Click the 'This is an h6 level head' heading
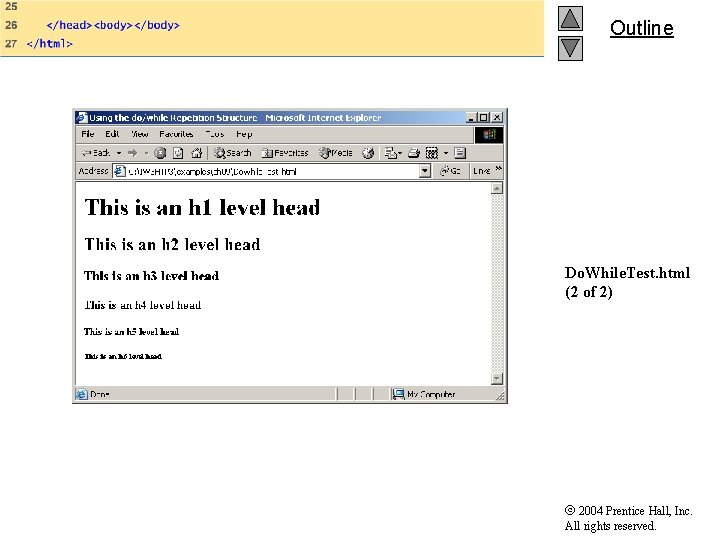720x540 pixels. point(123,356)
